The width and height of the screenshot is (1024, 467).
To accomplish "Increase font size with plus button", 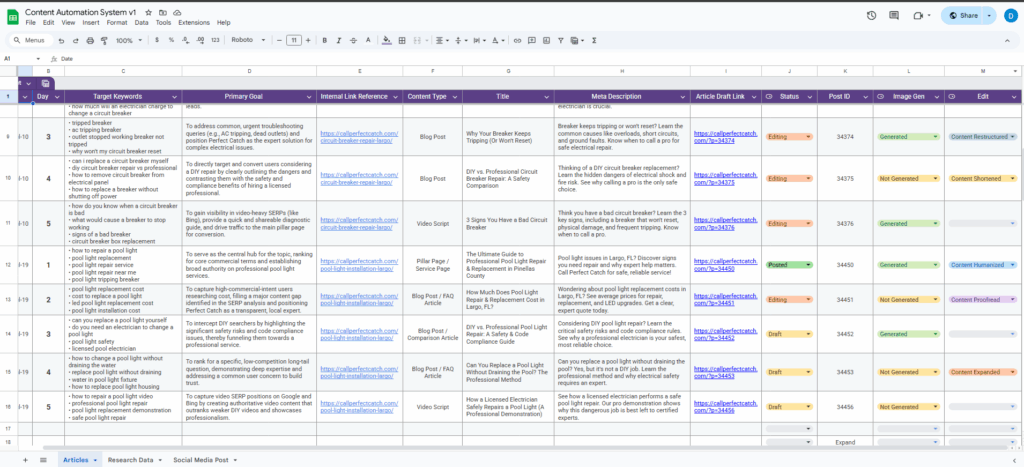I will click(x=308, y=40).
